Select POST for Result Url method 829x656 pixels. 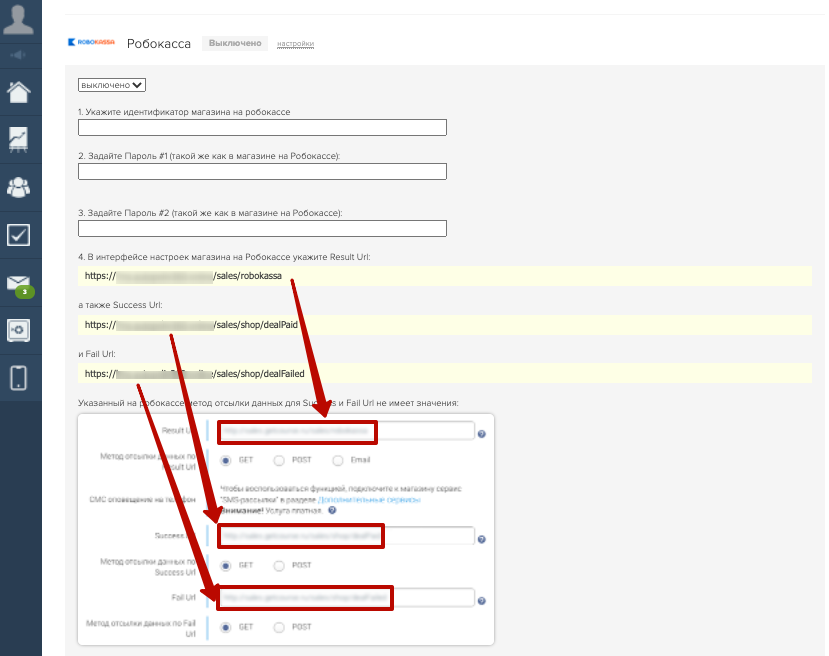[279, 460]
